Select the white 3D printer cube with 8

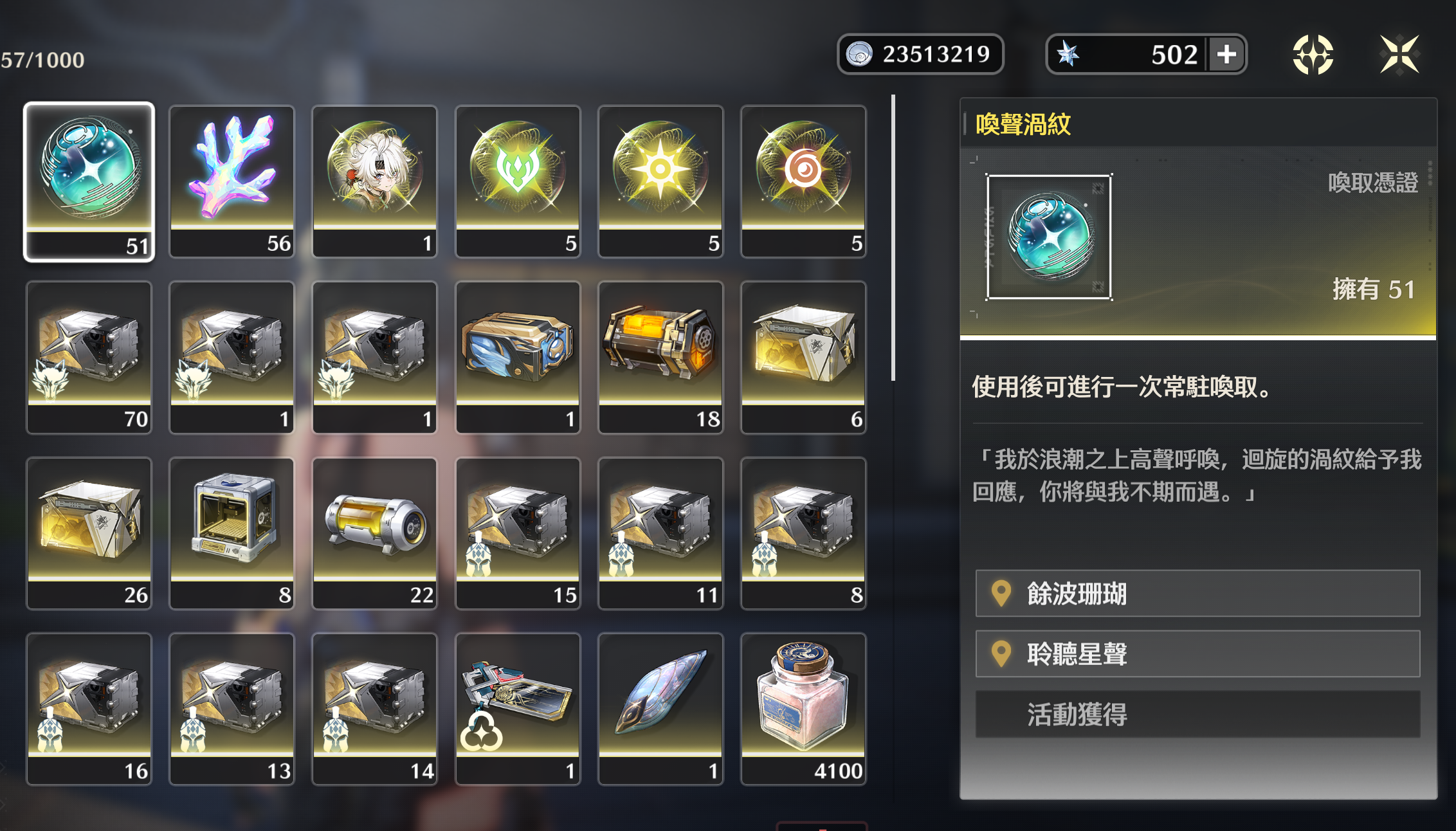click(232, 533)
